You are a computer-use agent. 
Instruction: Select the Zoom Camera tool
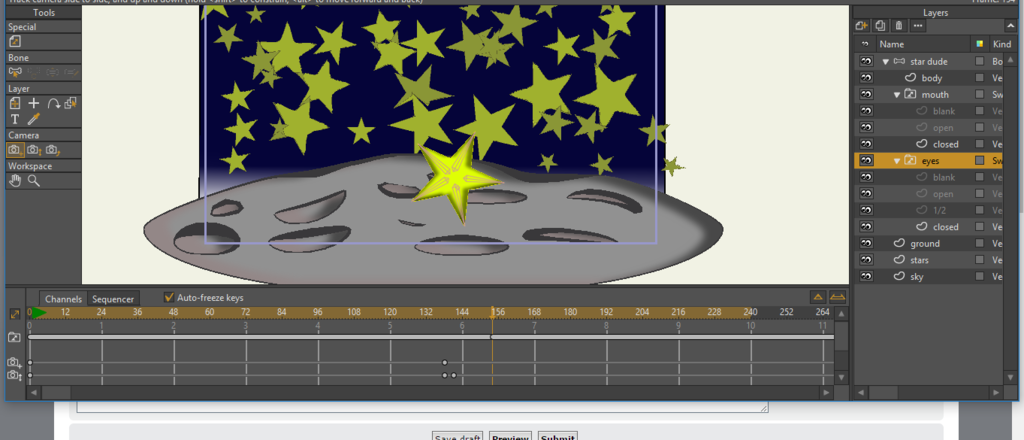click(x=34, y=150)
